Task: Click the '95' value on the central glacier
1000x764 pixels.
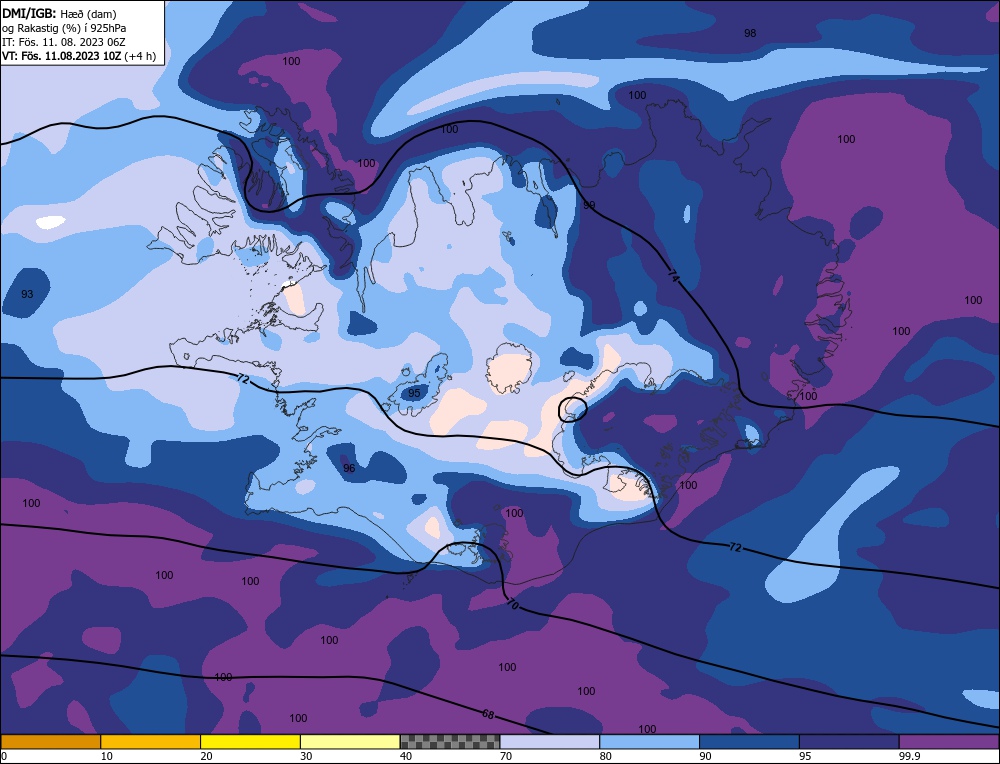Action: tap(414, 393)
